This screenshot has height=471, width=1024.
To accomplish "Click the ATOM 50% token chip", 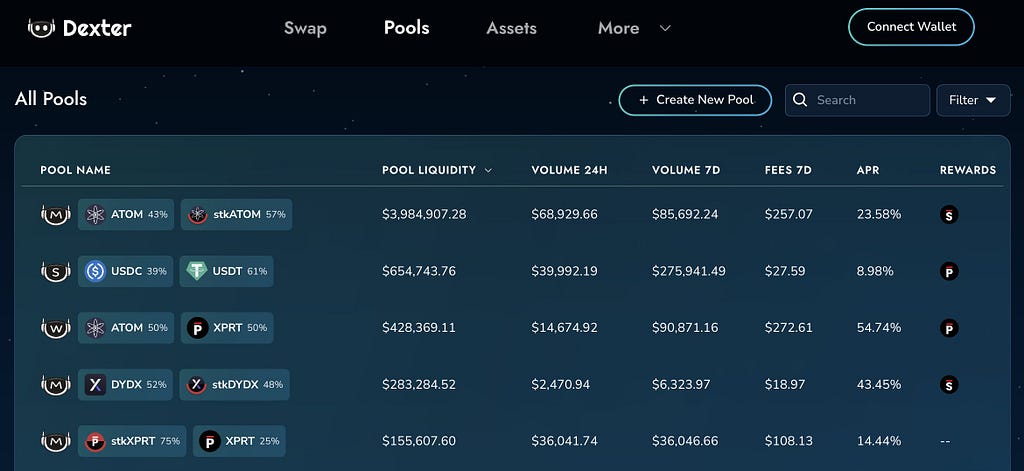I will (x=126, y=328).
